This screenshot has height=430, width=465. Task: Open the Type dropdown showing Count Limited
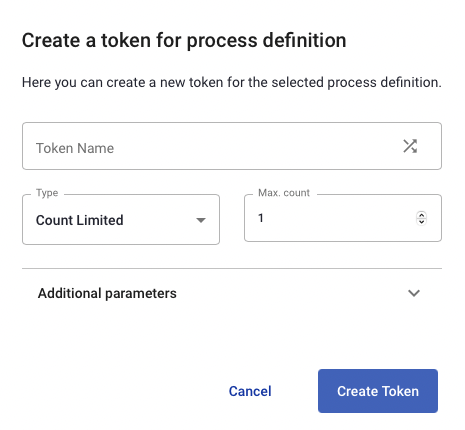pos(121,220)
